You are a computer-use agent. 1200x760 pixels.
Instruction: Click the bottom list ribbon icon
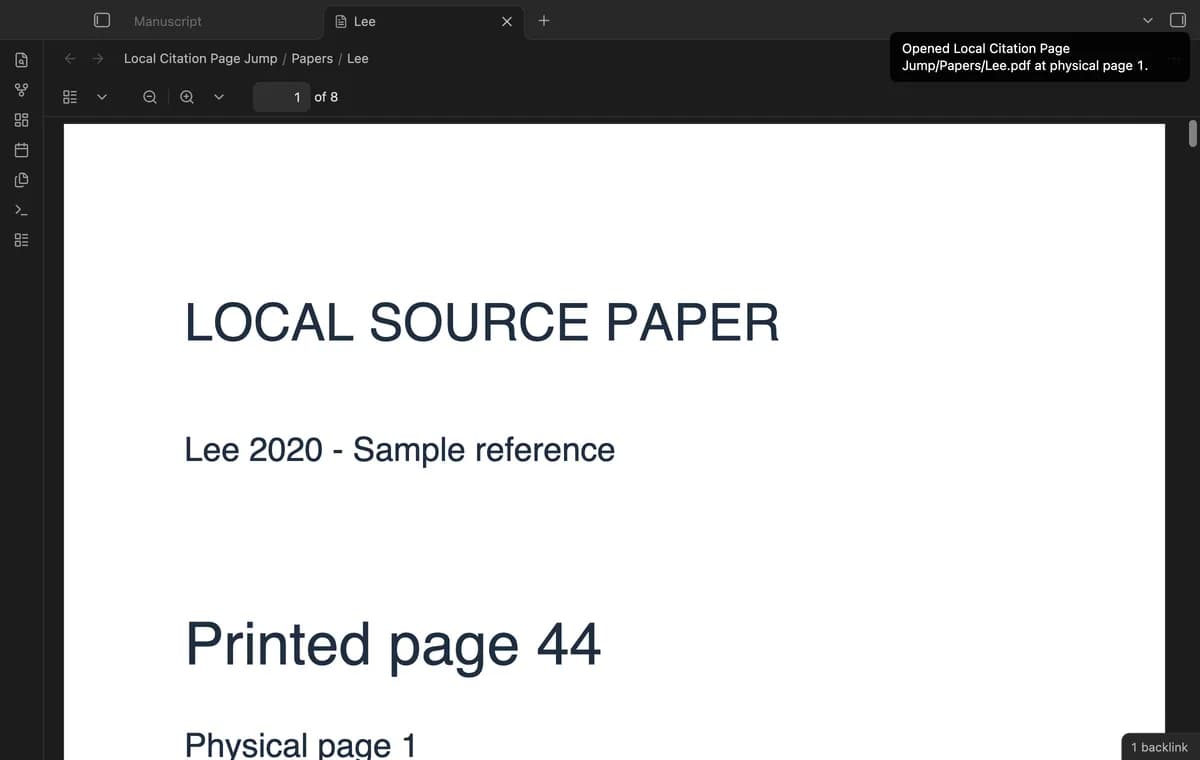click(x=21, y=241)
